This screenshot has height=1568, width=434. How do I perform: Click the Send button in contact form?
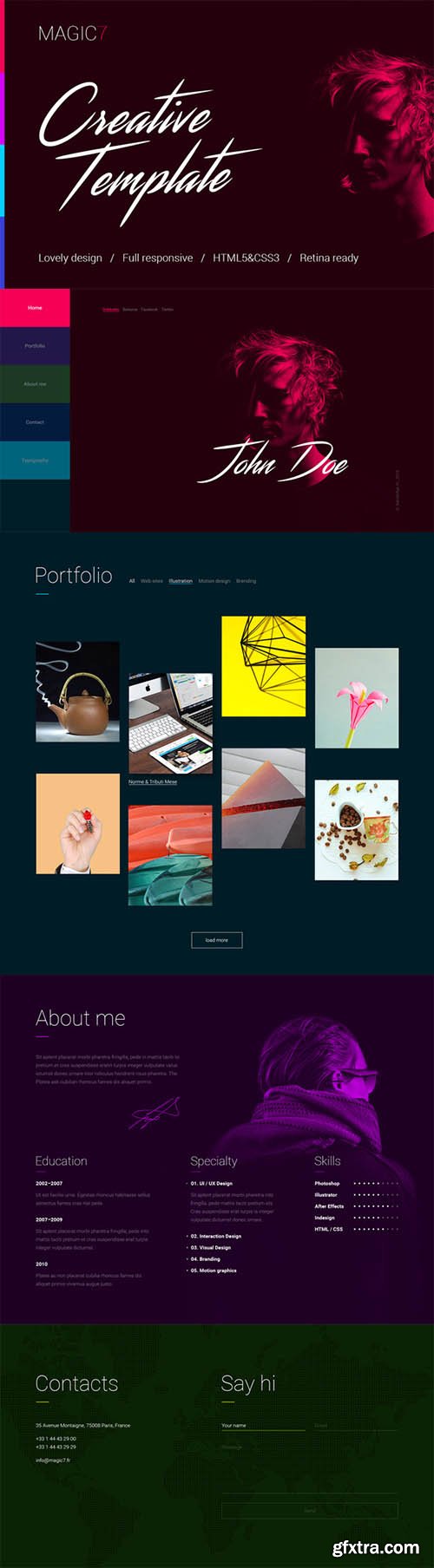point(310,1511)
